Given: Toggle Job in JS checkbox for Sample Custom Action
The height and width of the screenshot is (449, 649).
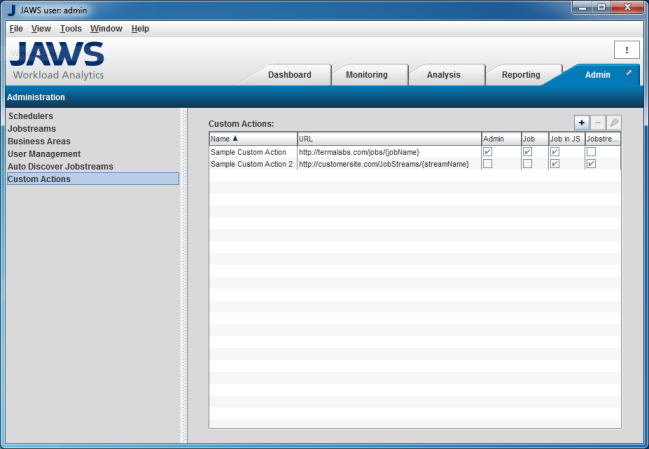Looking at the screenshot, I should [x=555, y=152].
